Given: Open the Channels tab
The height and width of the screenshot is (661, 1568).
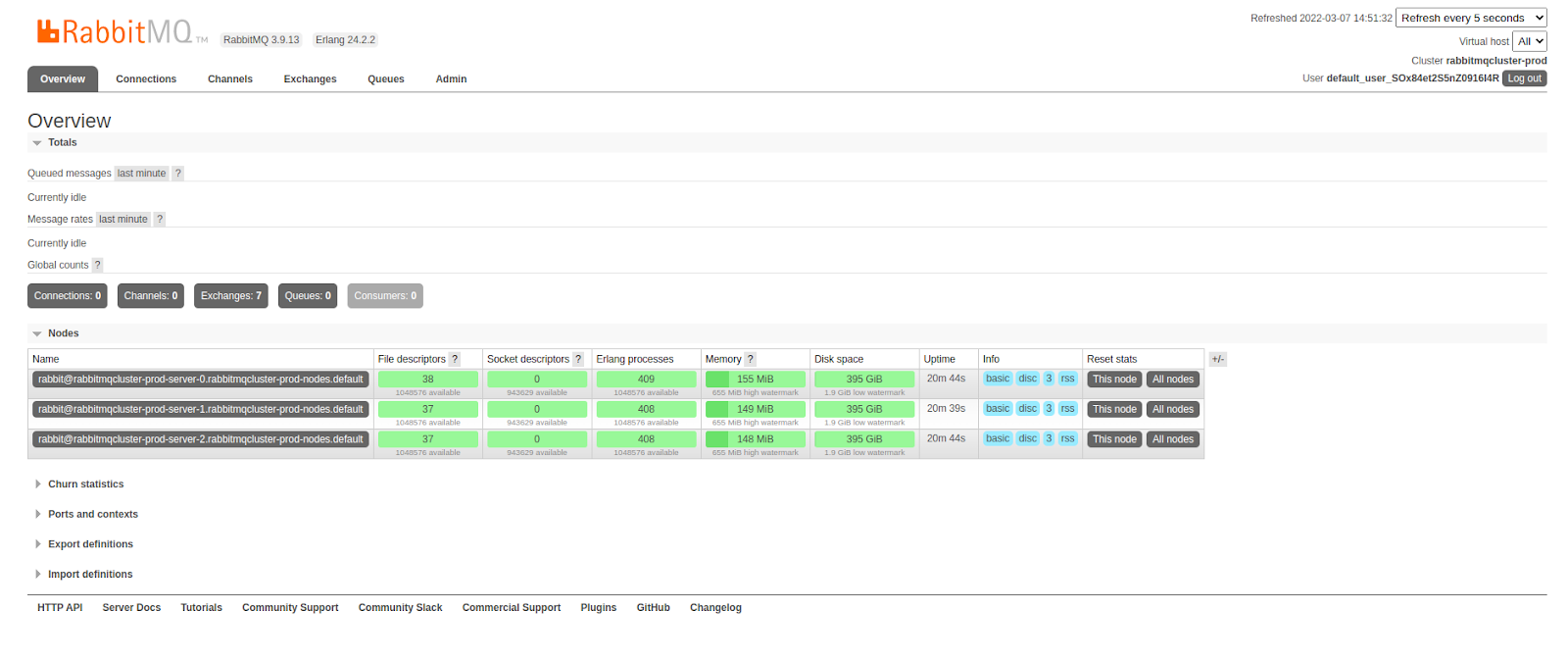Looking at the screenshot, I should 230,78.
